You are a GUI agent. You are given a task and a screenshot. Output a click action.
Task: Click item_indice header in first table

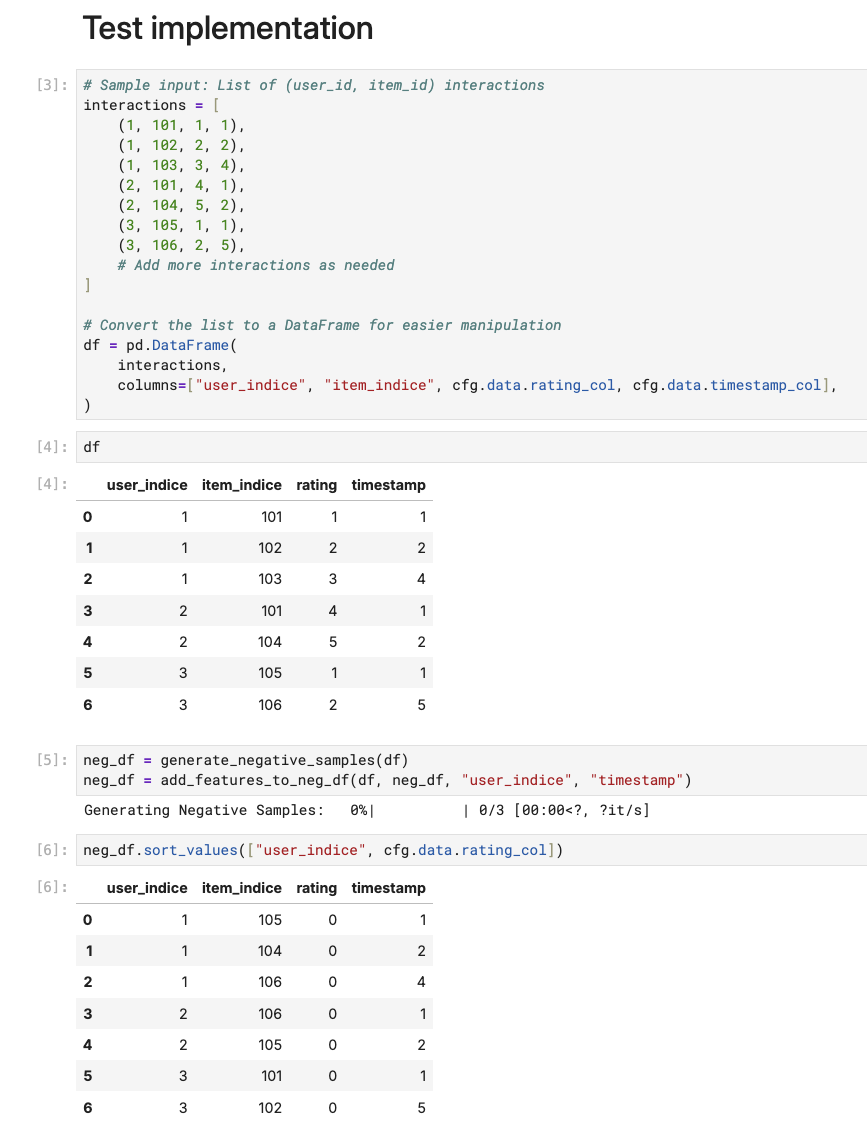click(x=241, y=485)
